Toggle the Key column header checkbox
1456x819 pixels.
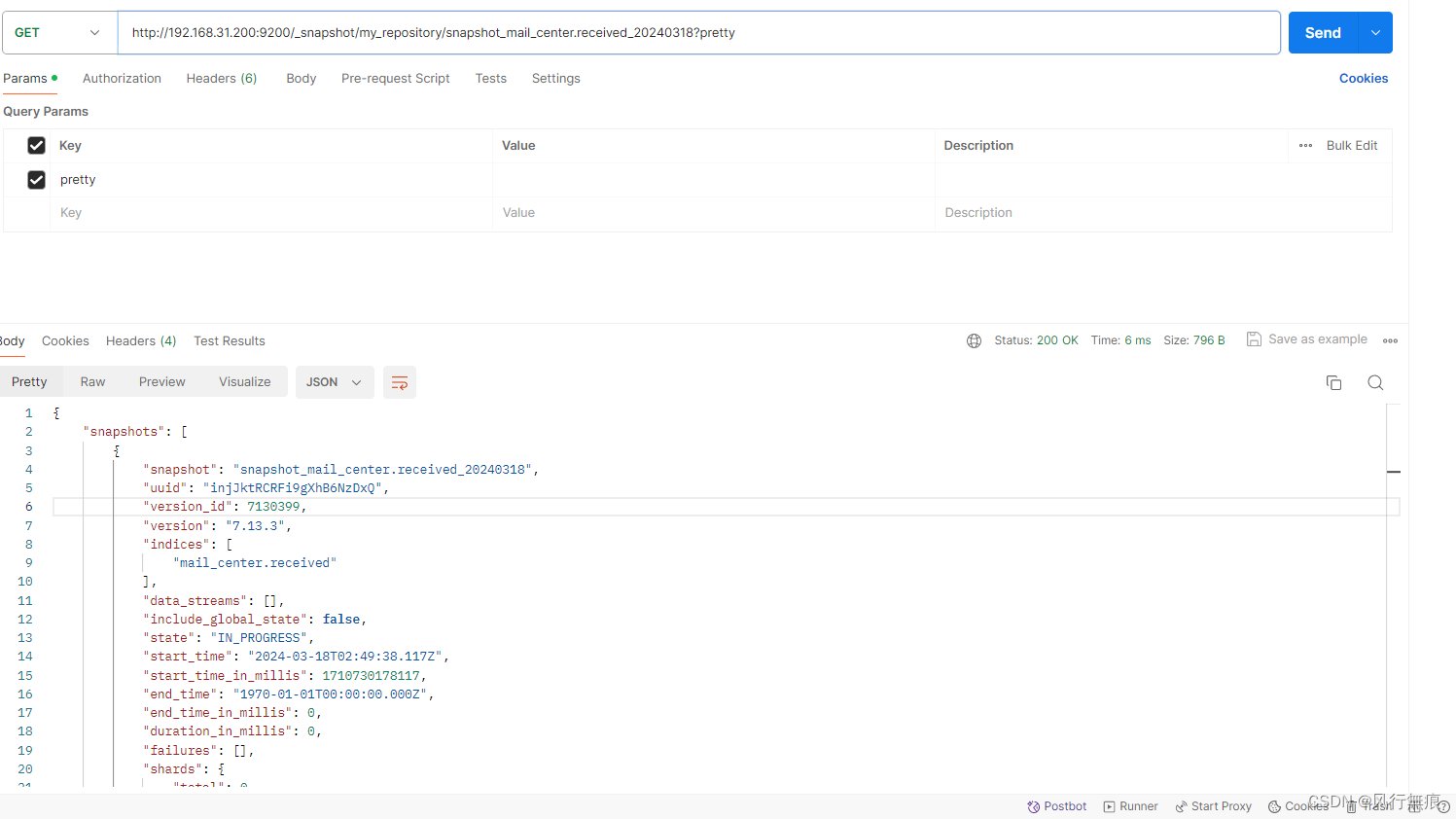(x=36, y=145)
